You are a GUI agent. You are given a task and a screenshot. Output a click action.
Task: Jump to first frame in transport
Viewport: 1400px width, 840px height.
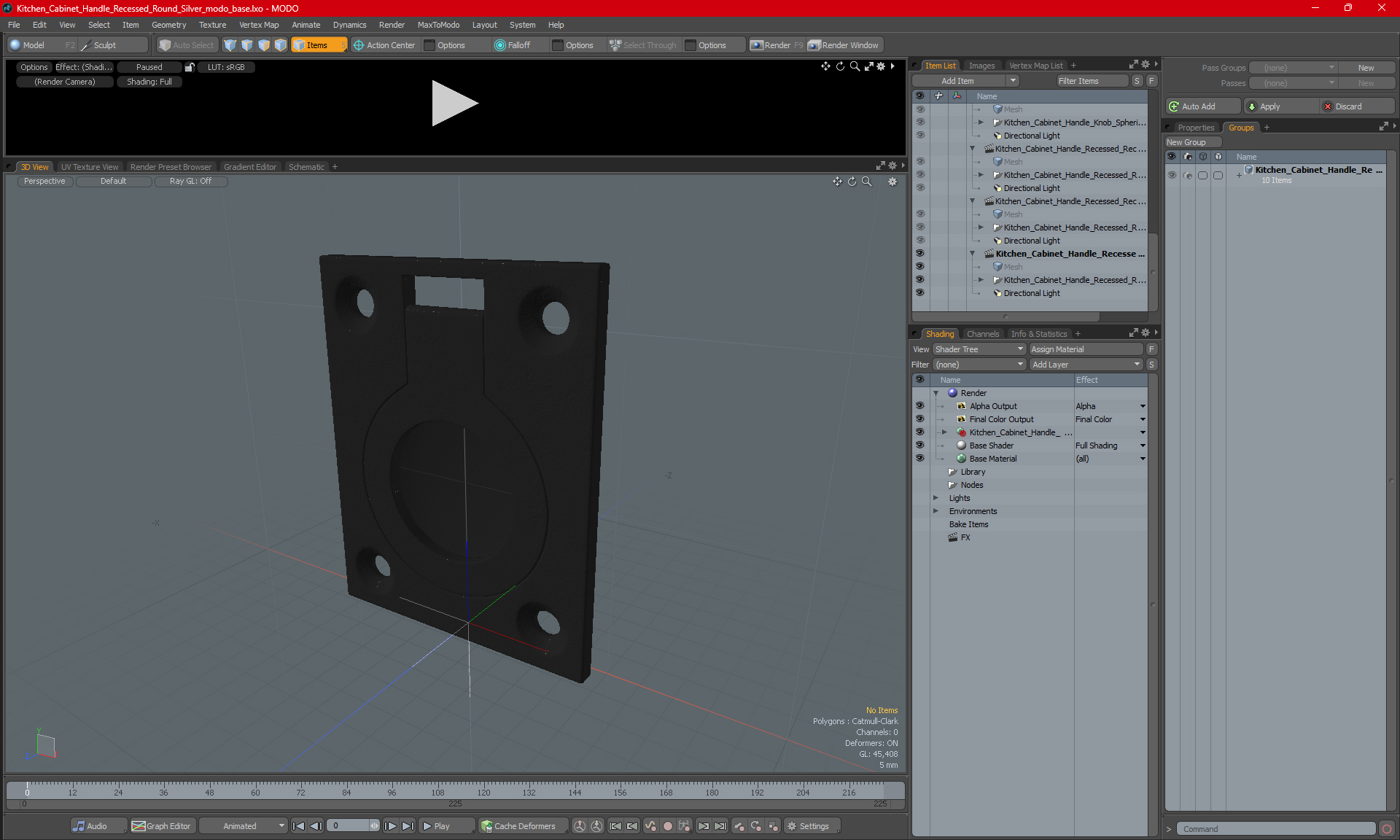tap(298, 826)
